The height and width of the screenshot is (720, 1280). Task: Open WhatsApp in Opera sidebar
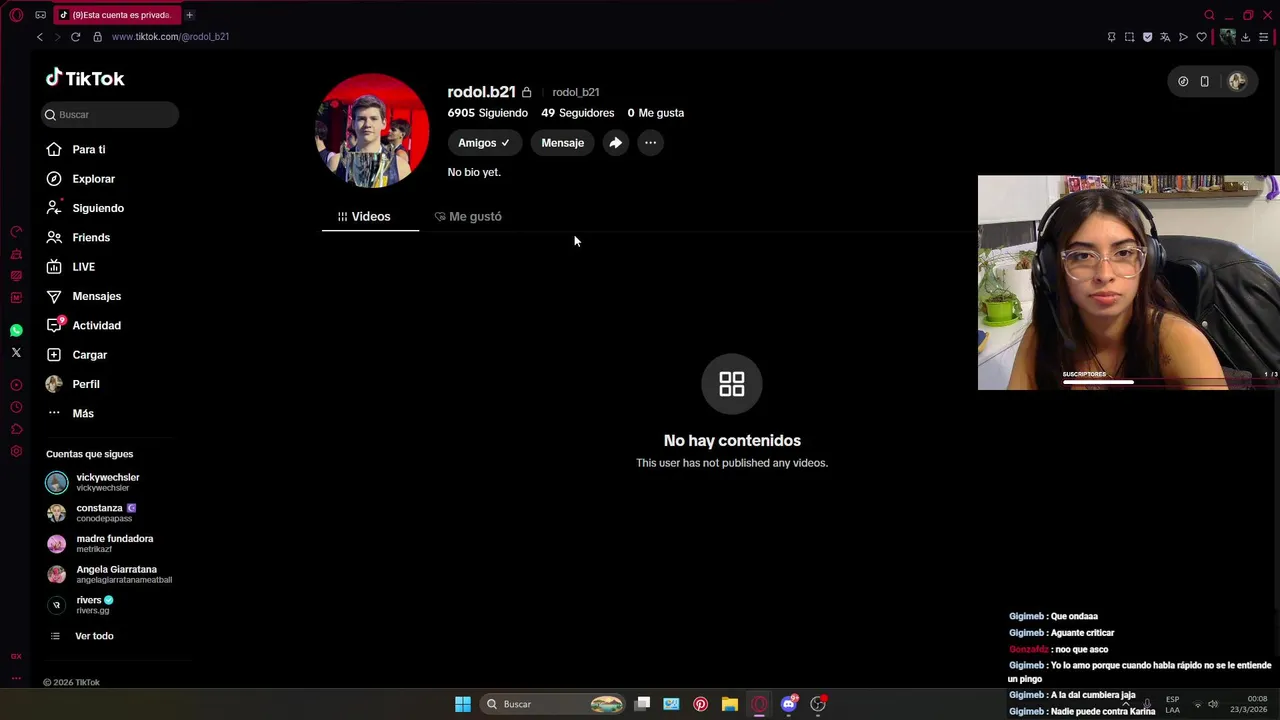click(x=16, y=330)
